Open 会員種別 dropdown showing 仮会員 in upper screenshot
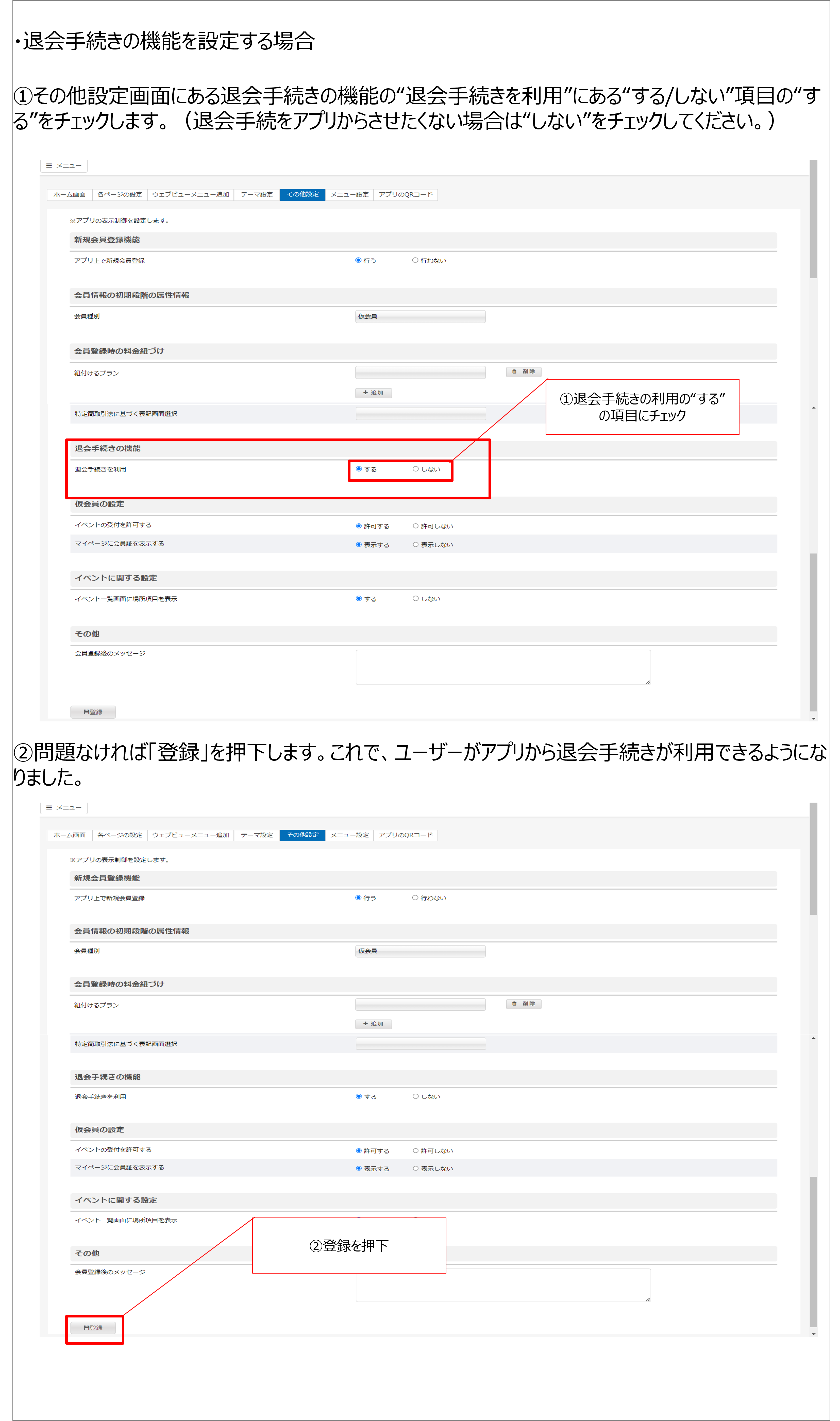Screen dimensions: 840x1421 click(421, 316)
